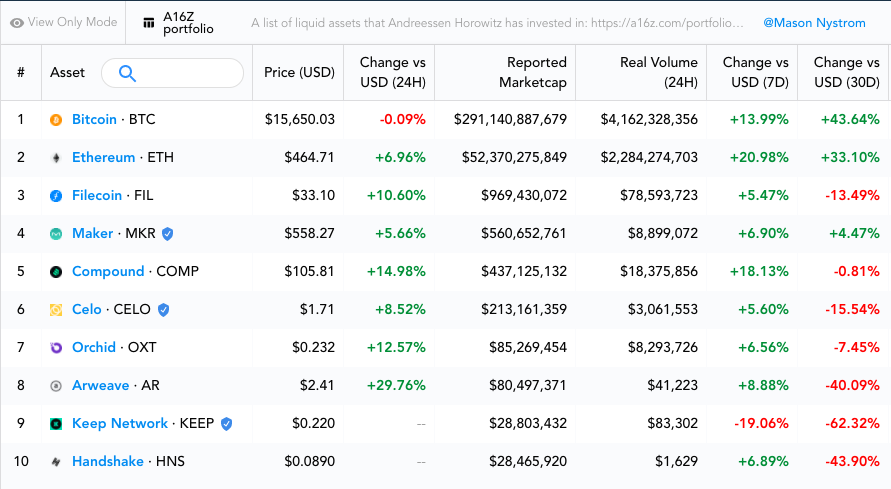Click Handshake price $0.0890

309,461
